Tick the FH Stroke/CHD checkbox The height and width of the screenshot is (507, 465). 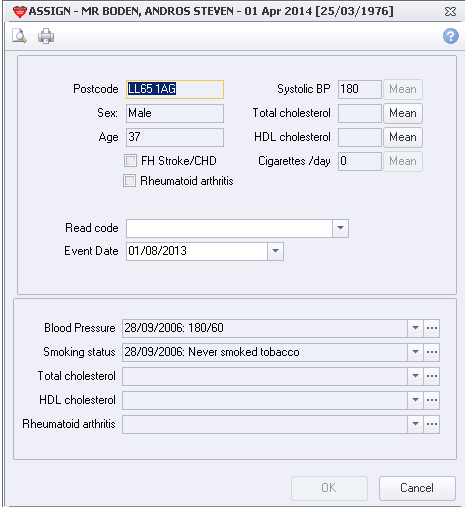[130, 161]
